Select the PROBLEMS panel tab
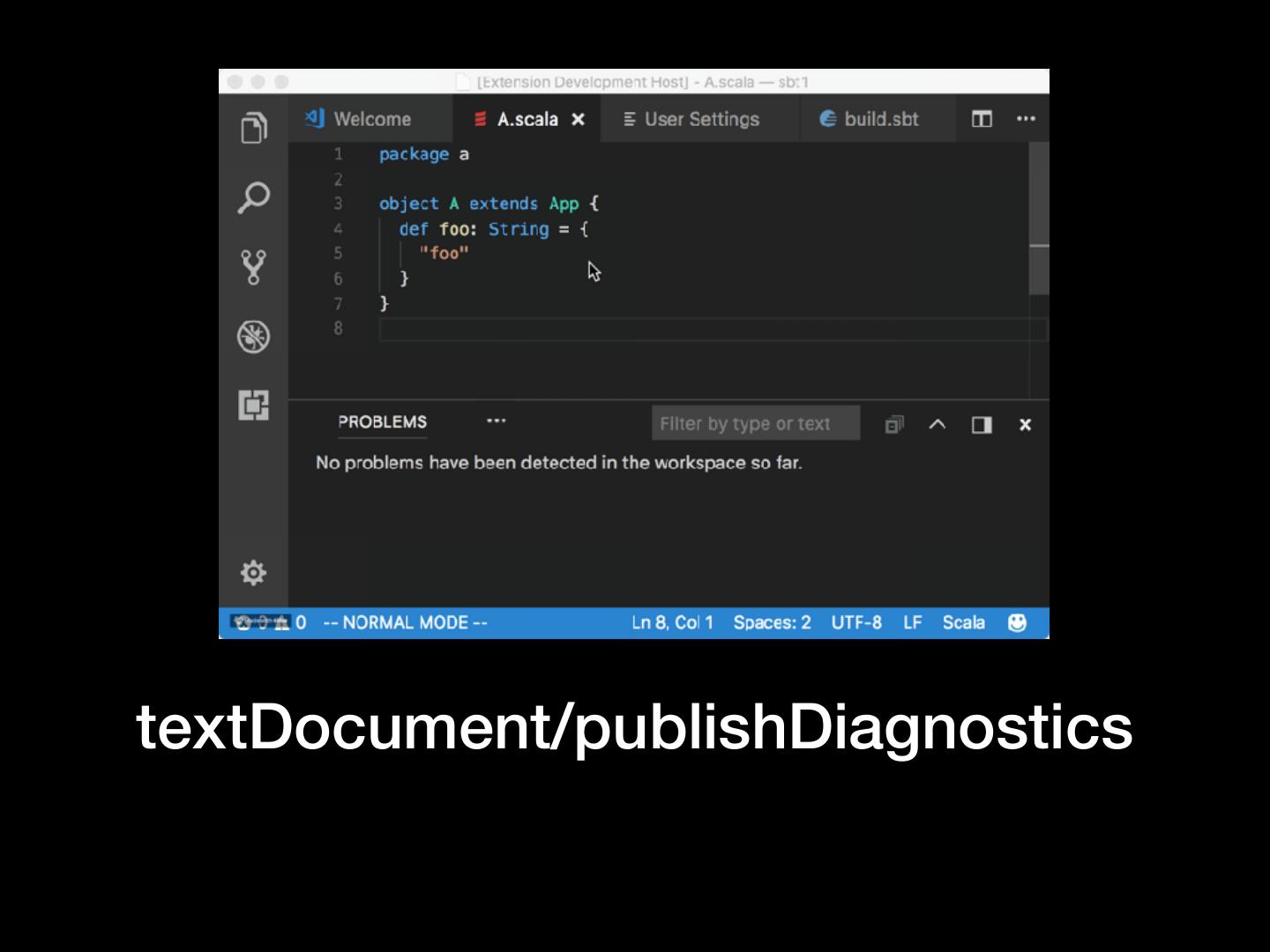Viewport: 1270px width, 952px height. [x=382, y=422]
